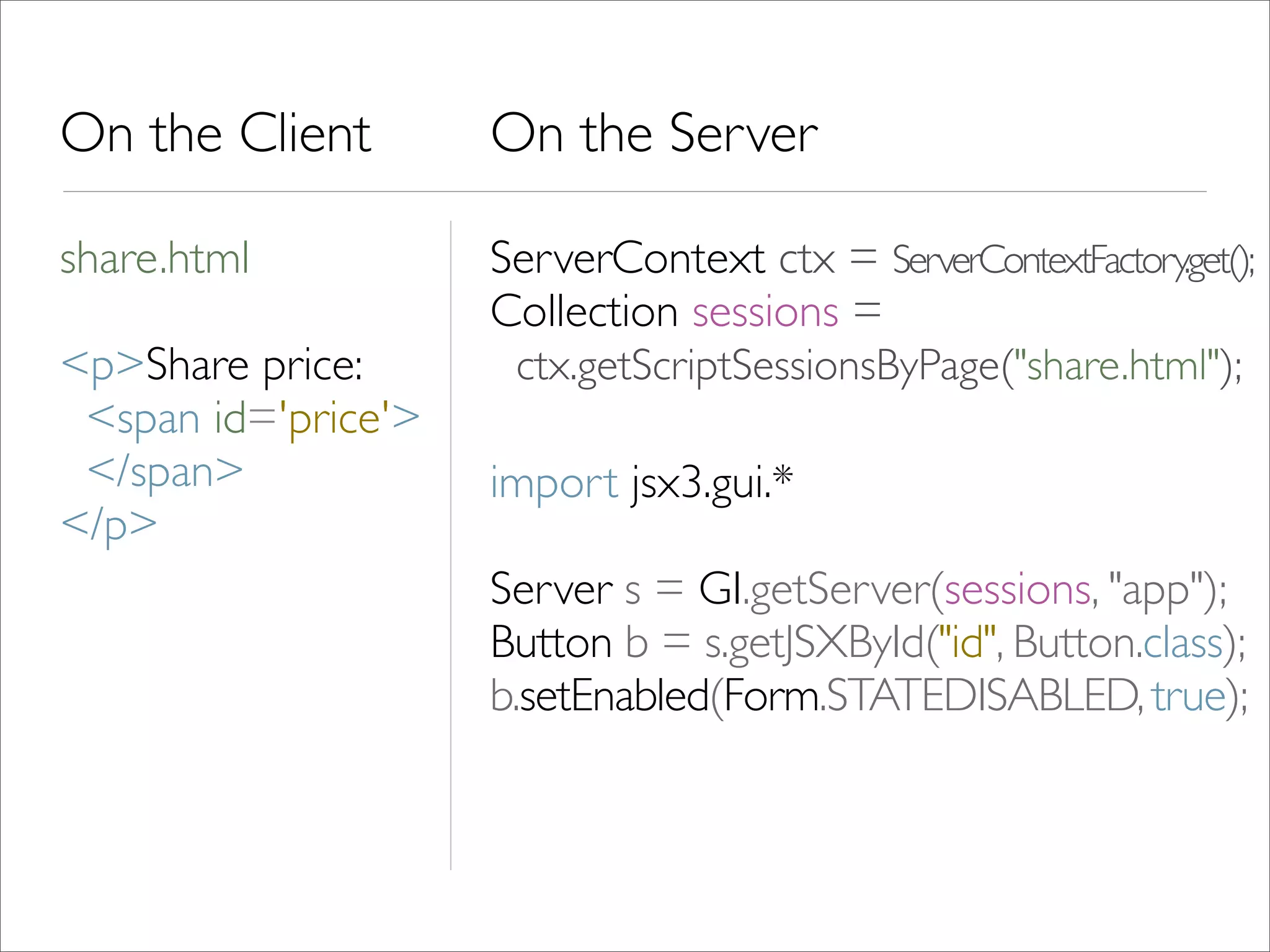Click the "ServerContext ctx" declaration text
This screenshot has height=952, width=1270.
(662, 258)
